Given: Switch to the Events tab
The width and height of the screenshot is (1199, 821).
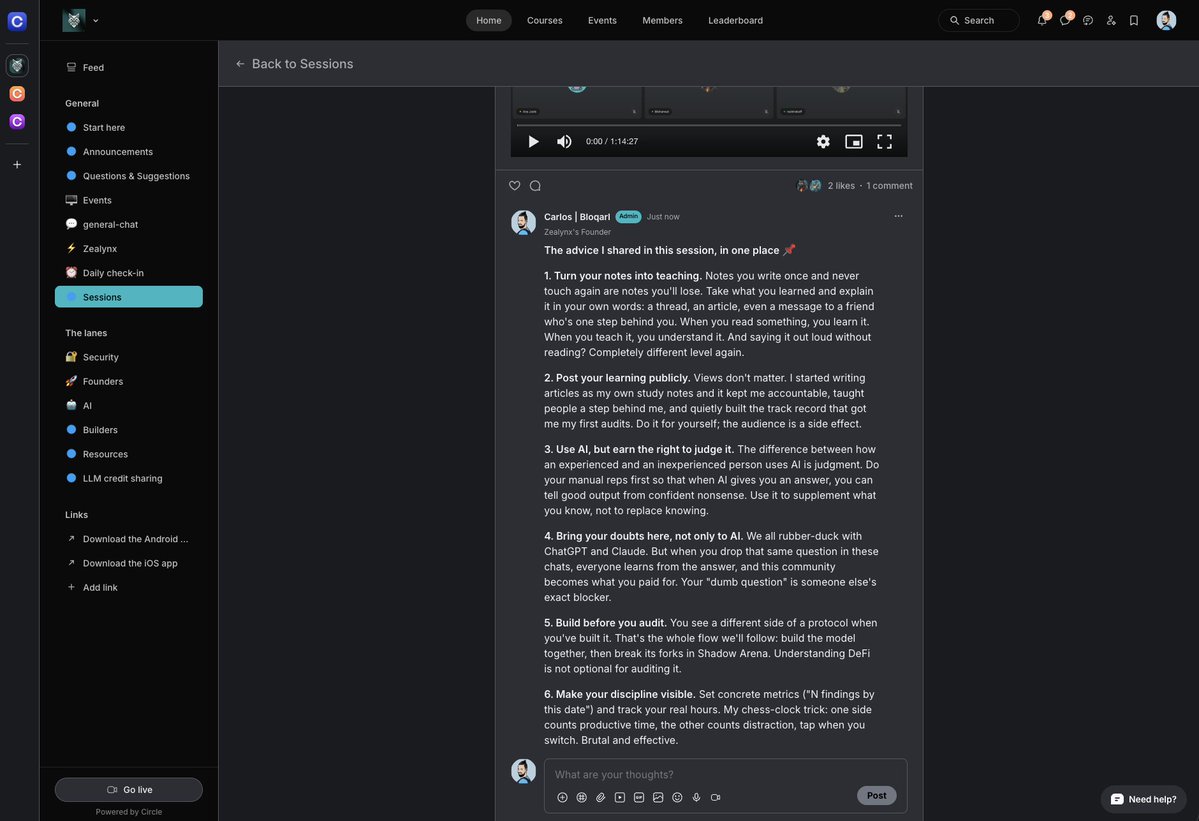Looking at the screenshot, I should click(x=602, y=21).
